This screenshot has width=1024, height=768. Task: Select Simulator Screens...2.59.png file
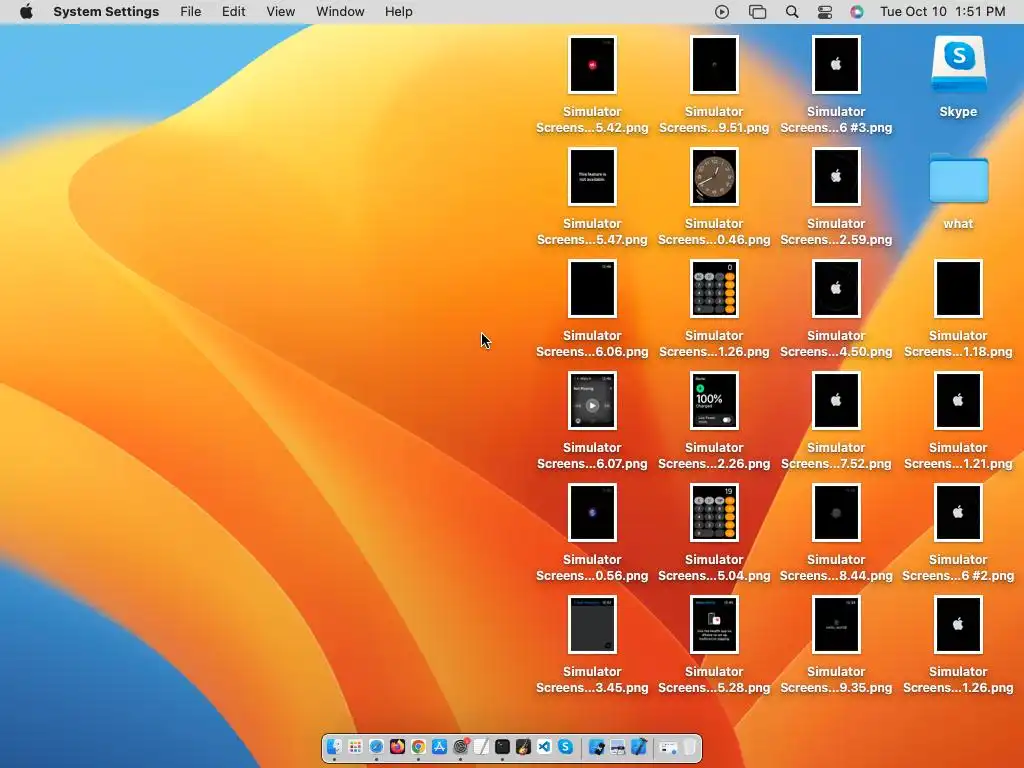[836, 176]
